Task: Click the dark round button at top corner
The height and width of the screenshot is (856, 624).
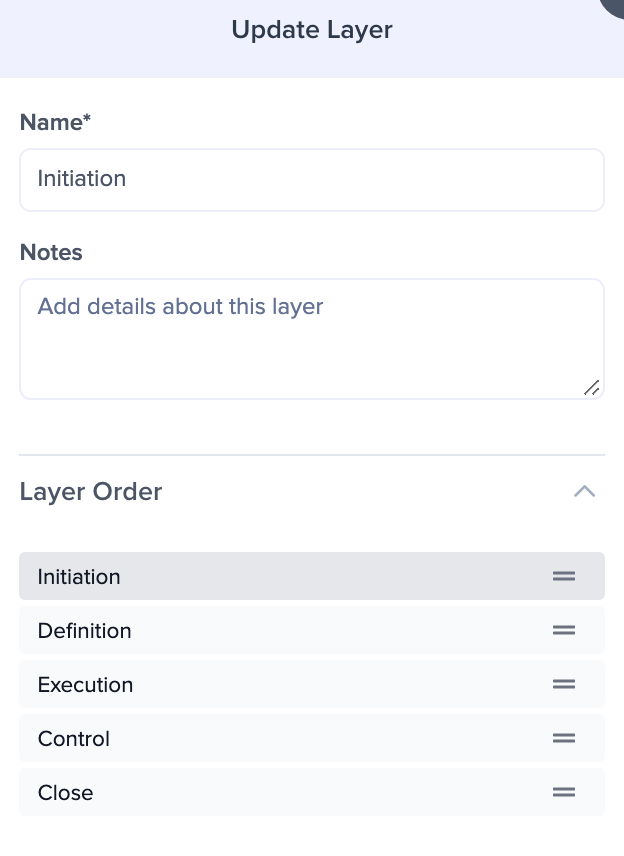Action: pyautogui.click(x=613, y=7)
